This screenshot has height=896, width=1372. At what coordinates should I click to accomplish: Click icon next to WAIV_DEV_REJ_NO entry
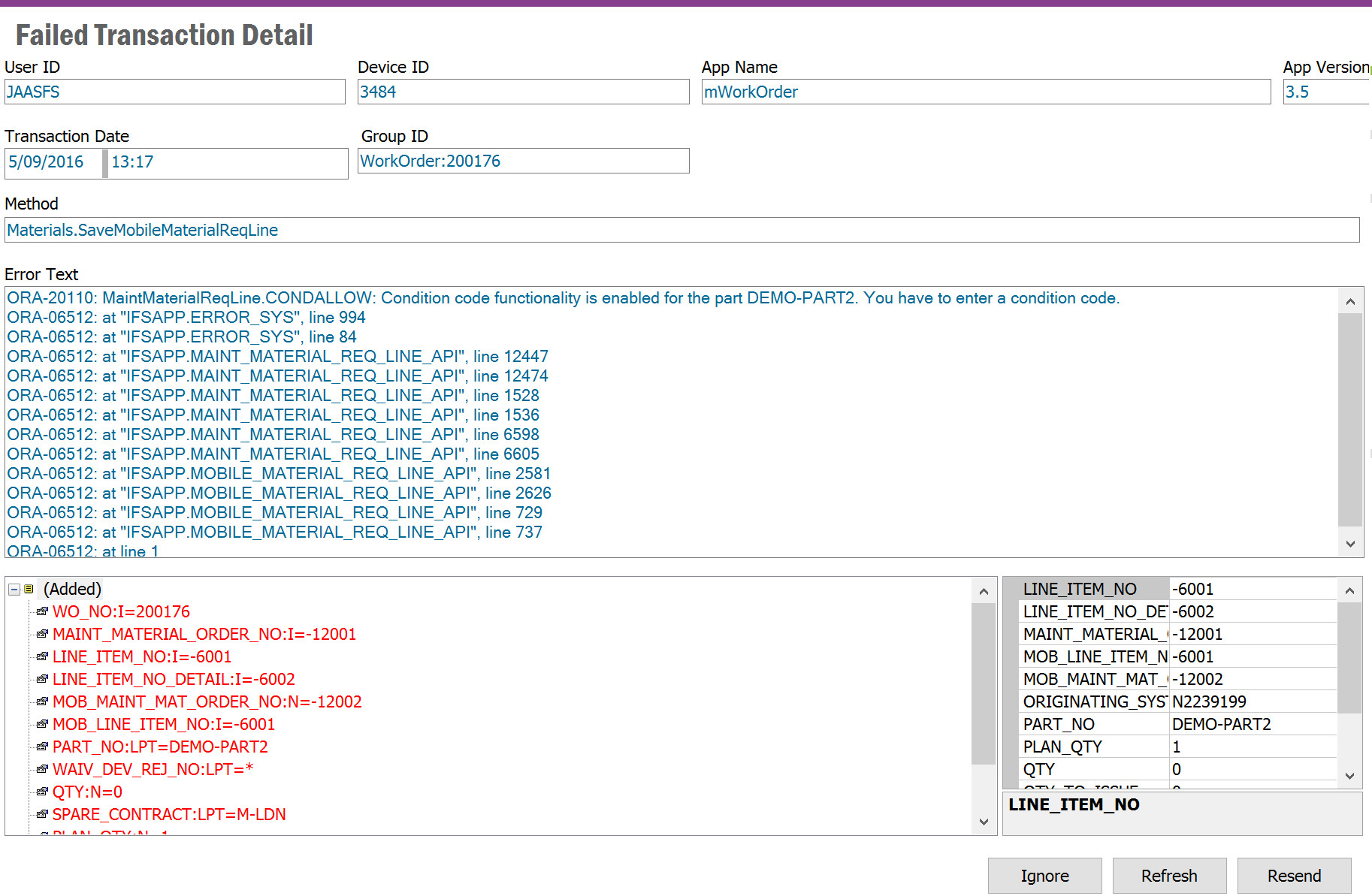click(43, 770)
